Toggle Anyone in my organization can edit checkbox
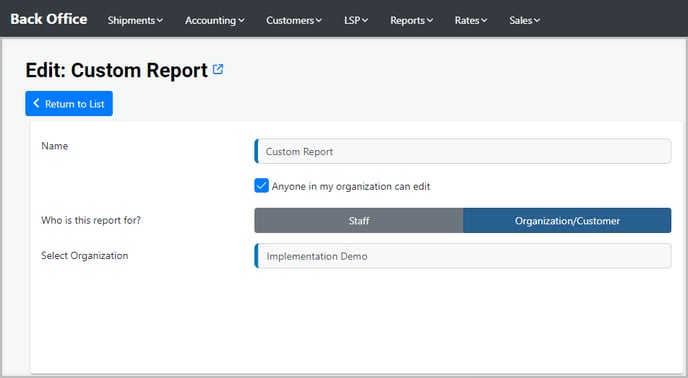 (x=262, y=186)
